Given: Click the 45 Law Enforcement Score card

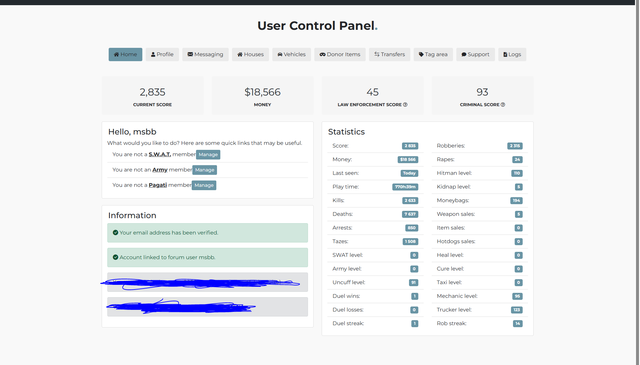Looking at the screenshot, I should click(x=372, y=95).
